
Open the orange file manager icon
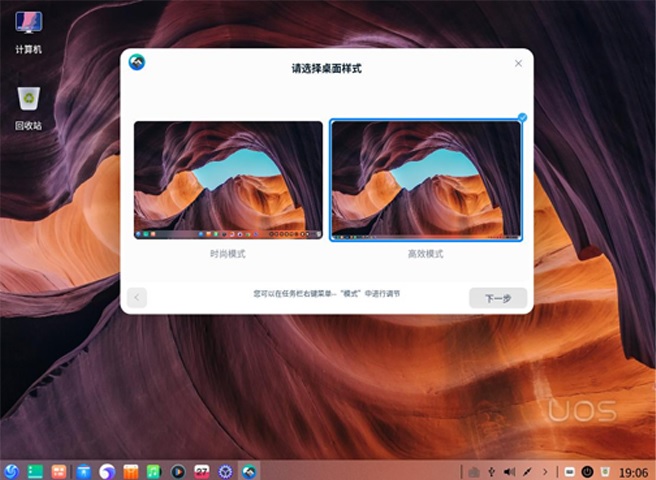point(131,472)
